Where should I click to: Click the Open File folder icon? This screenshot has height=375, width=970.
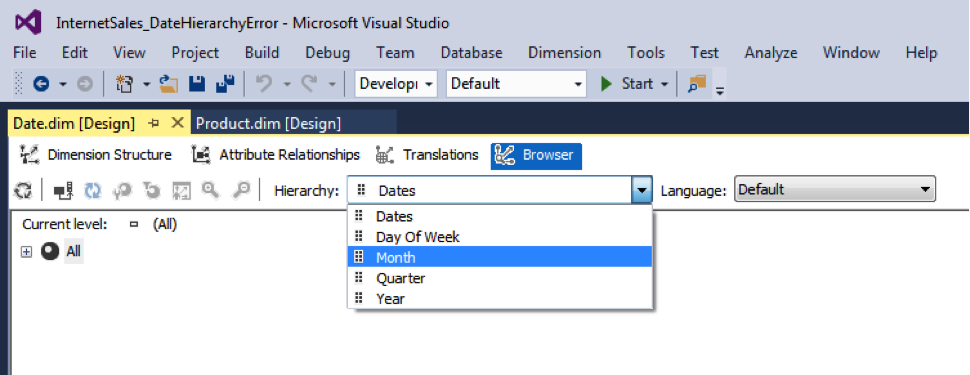pos(168,84)
